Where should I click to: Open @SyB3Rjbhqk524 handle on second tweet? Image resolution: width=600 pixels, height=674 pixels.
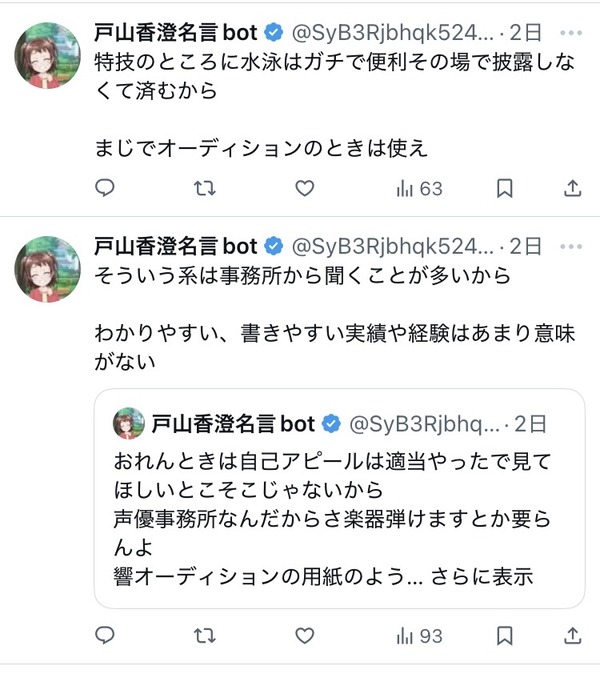(x=392, y=247)
